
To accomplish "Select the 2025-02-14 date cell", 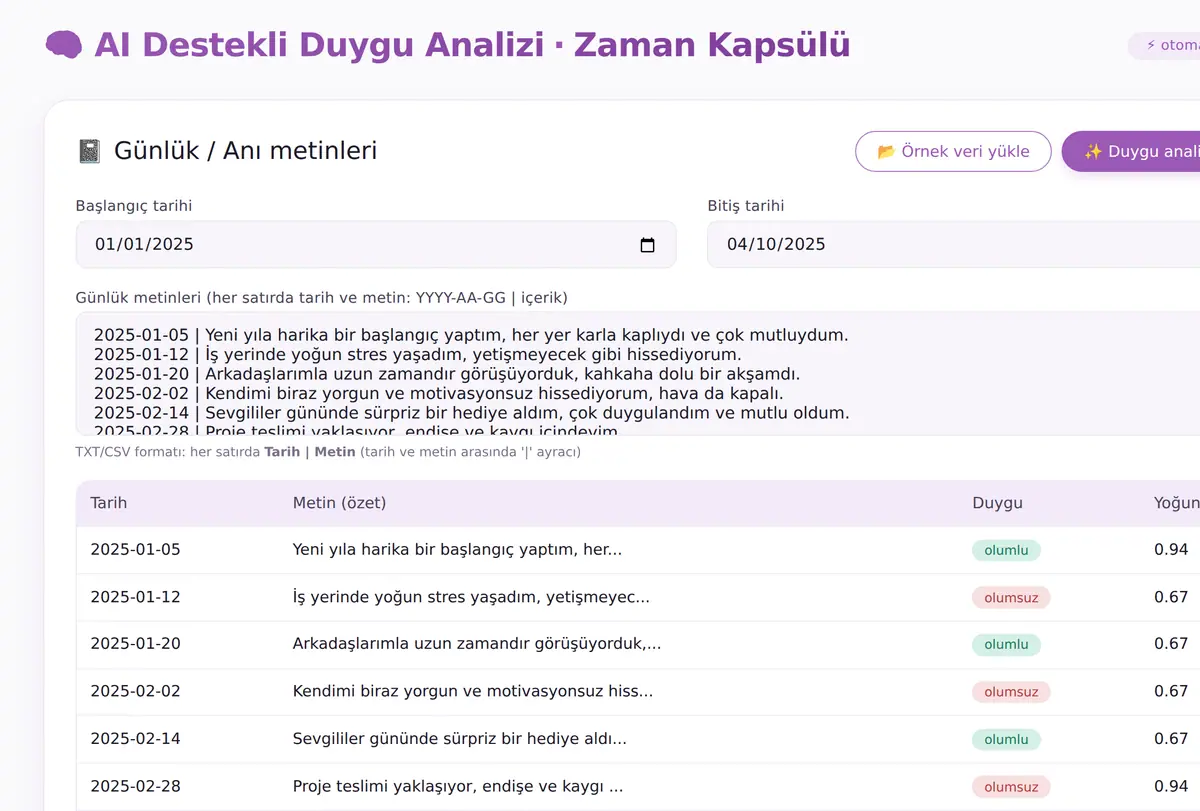I will pyautogui.click(x=136, y=739).
